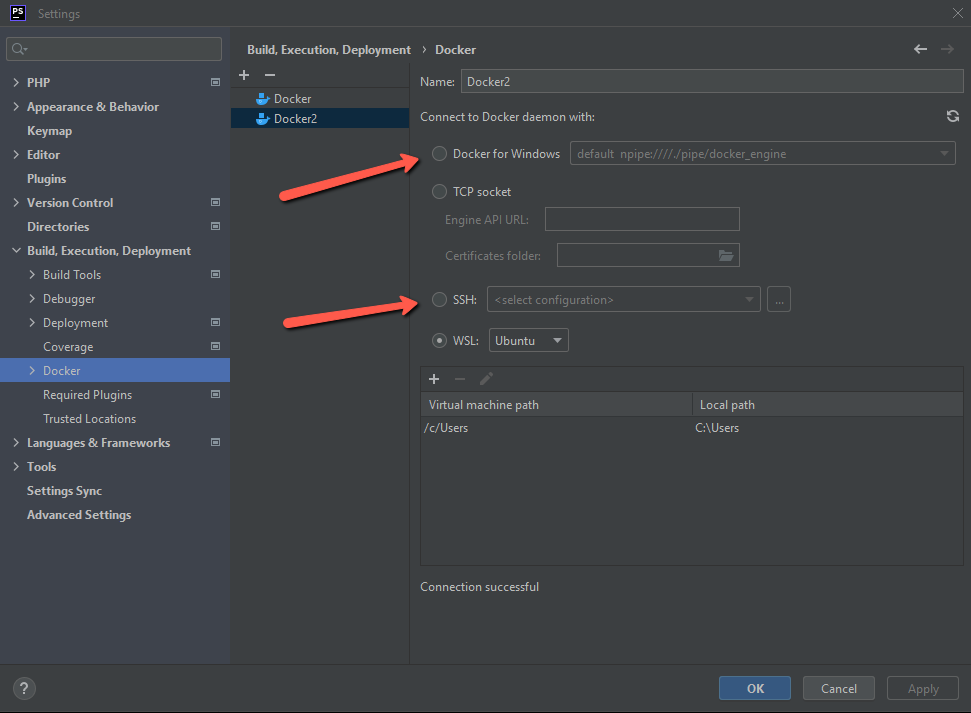Select the Docker whale item in list

click(320, 98)
